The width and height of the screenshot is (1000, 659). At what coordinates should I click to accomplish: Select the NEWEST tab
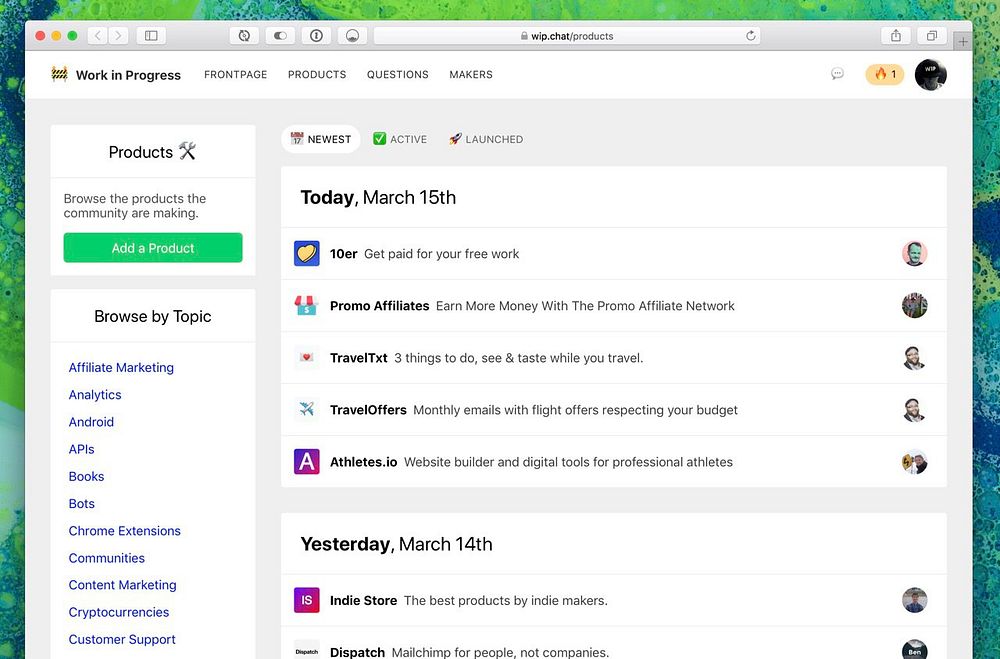point(321,139)
